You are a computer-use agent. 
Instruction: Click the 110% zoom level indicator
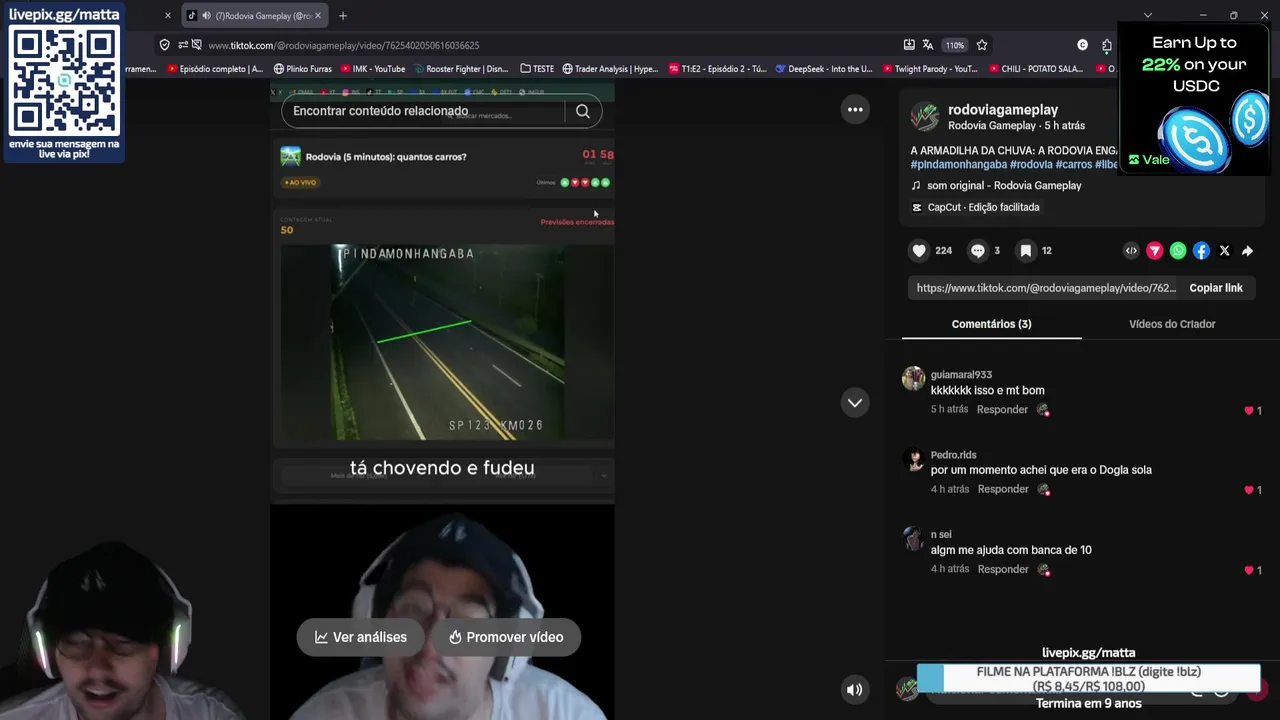click(x=955, y=45)
